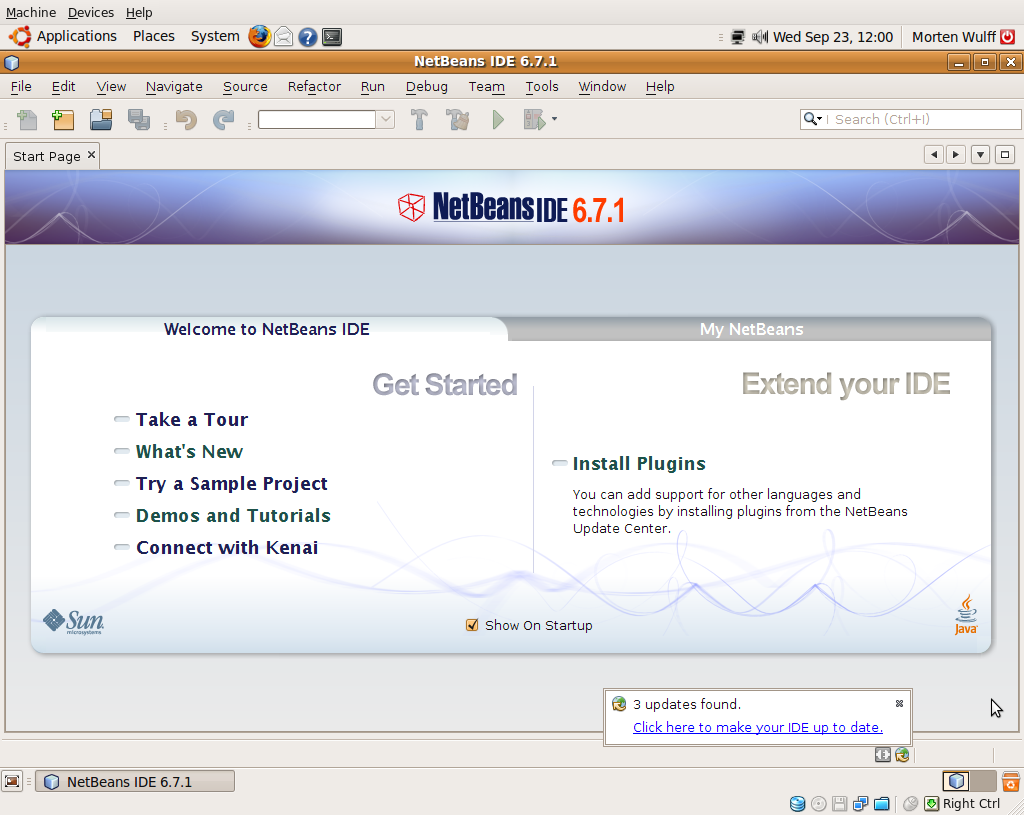Select the Welcome to NetBeans IDE tab
The height and width of the screenshot is (815, 1024).
pyautogui.click(x=266, y=329)
